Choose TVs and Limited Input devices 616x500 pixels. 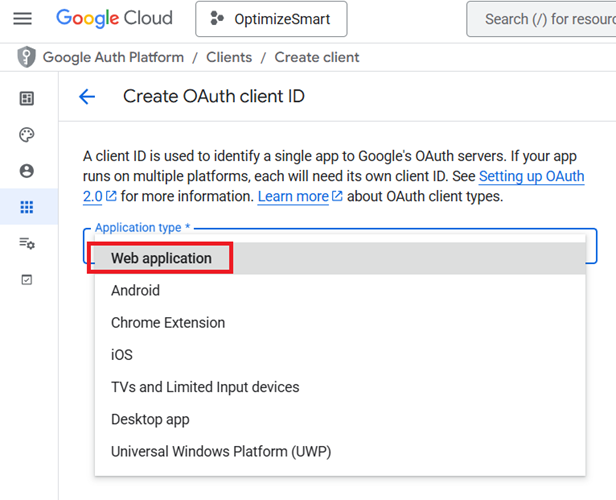pyautogui.click(x=205, y=387)
